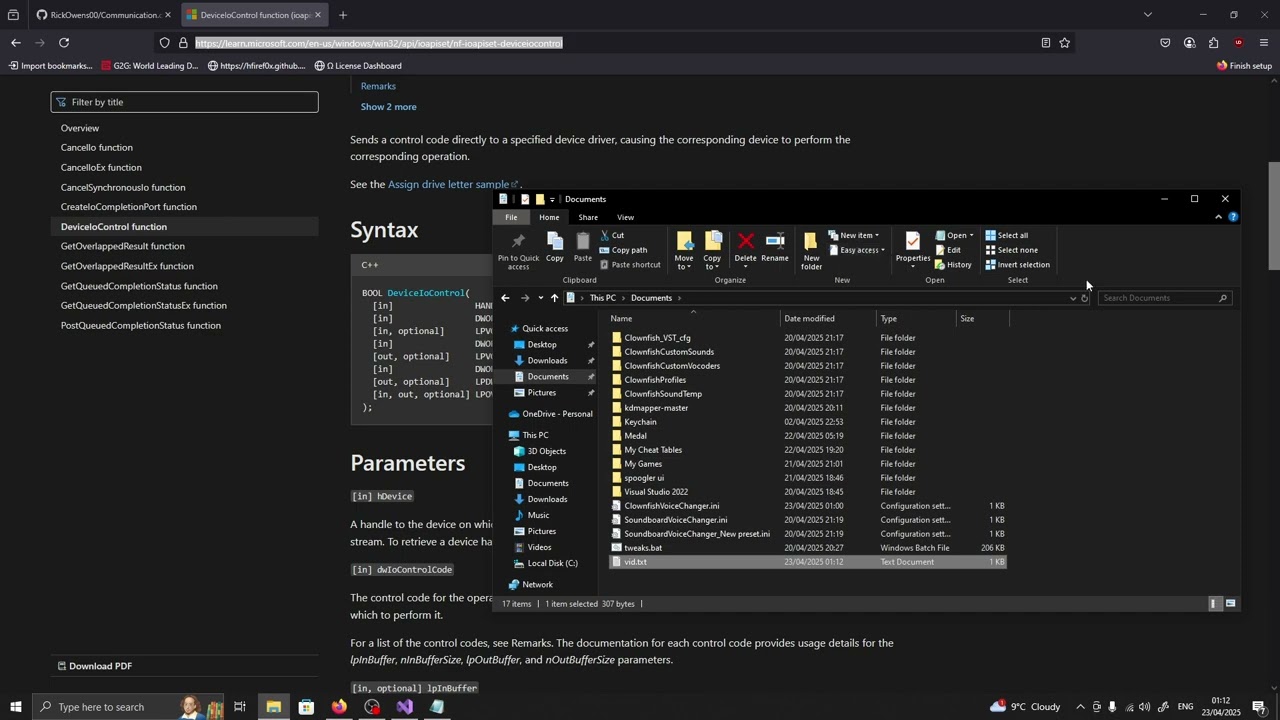The height and width of the screenshot is (720, 1280).
Task: Switch to the View ribbon tab
Action: (625, 217)
